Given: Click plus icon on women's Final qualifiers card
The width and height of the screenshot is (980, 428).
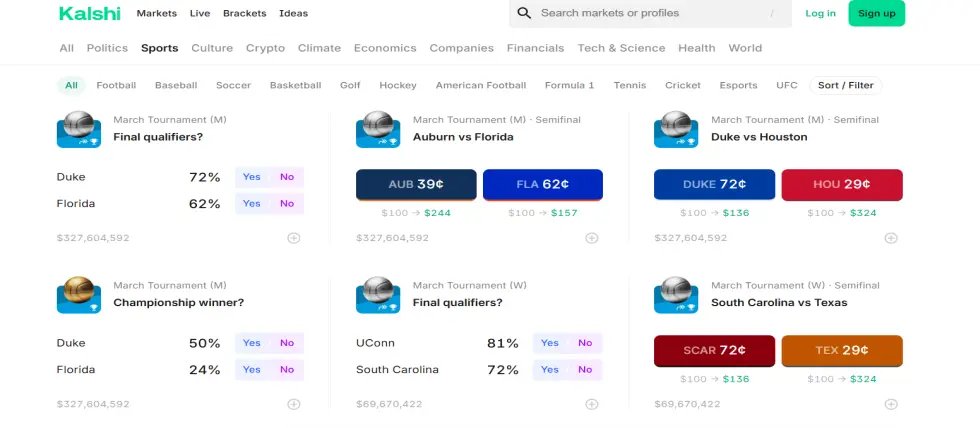Looking at the screenshot, I should point(592,404).
